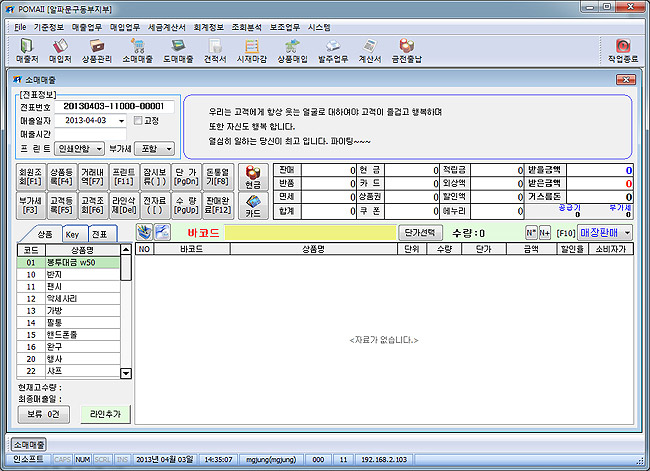Open the 매장판매 sale type dropdown
650x471 pixels.
[x=605, y=233]
